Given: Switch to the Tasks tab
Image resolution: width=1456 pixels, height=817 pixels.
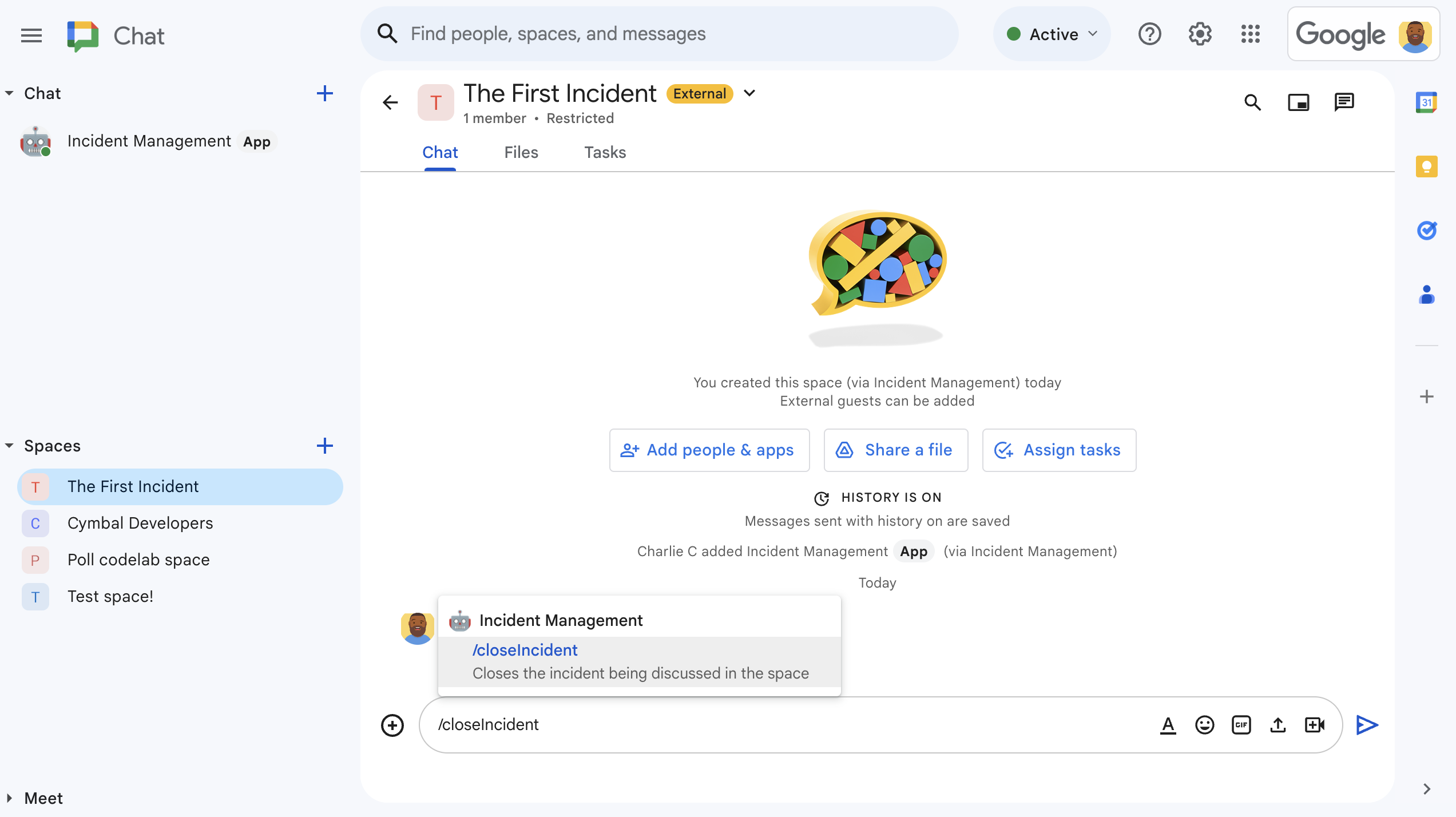Looking at the screenshot, I should 605,152.
